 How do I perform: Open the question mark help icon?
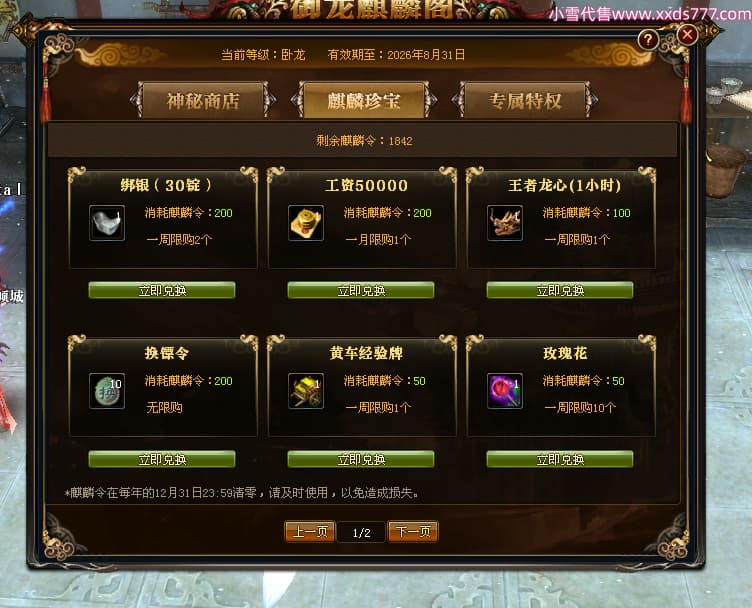click(x=648, y=40)
